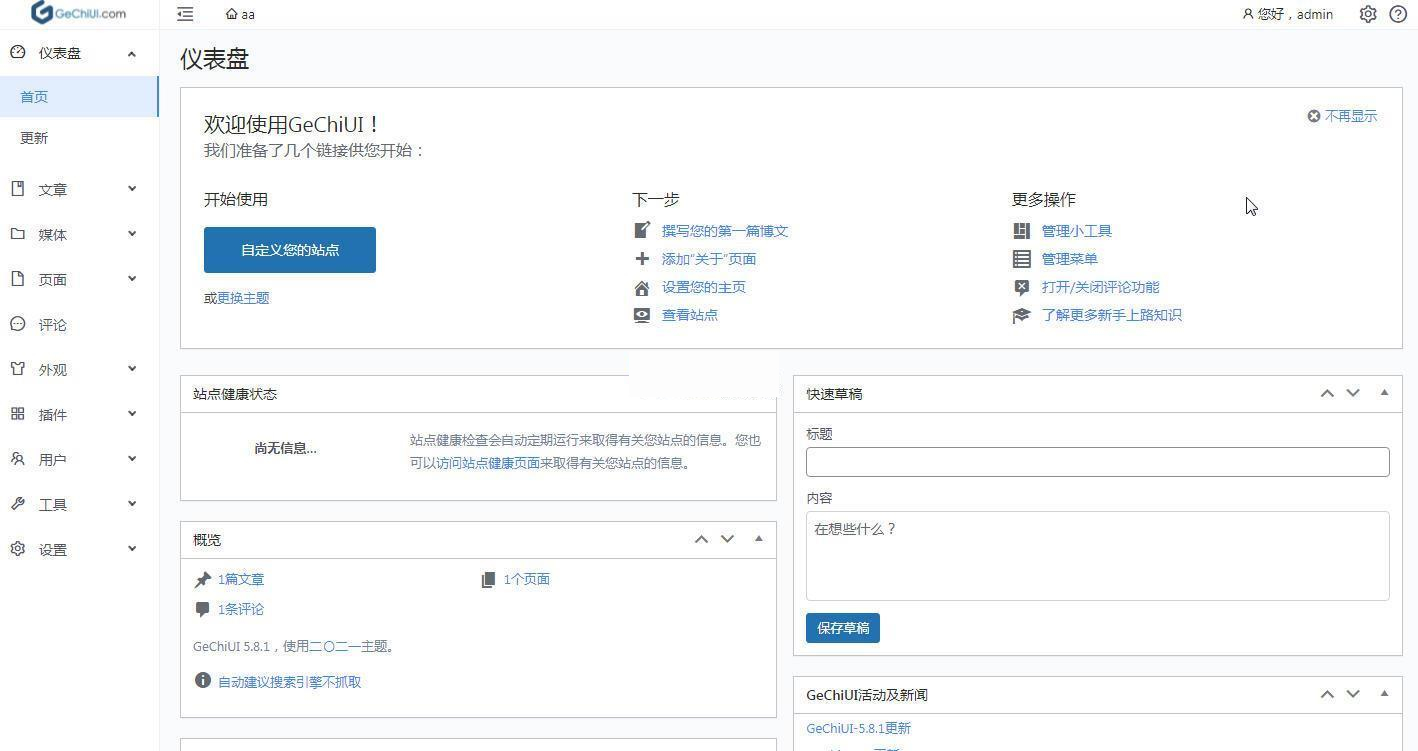
Task: Move the 概览 panel up
Action: coord(701,539)
